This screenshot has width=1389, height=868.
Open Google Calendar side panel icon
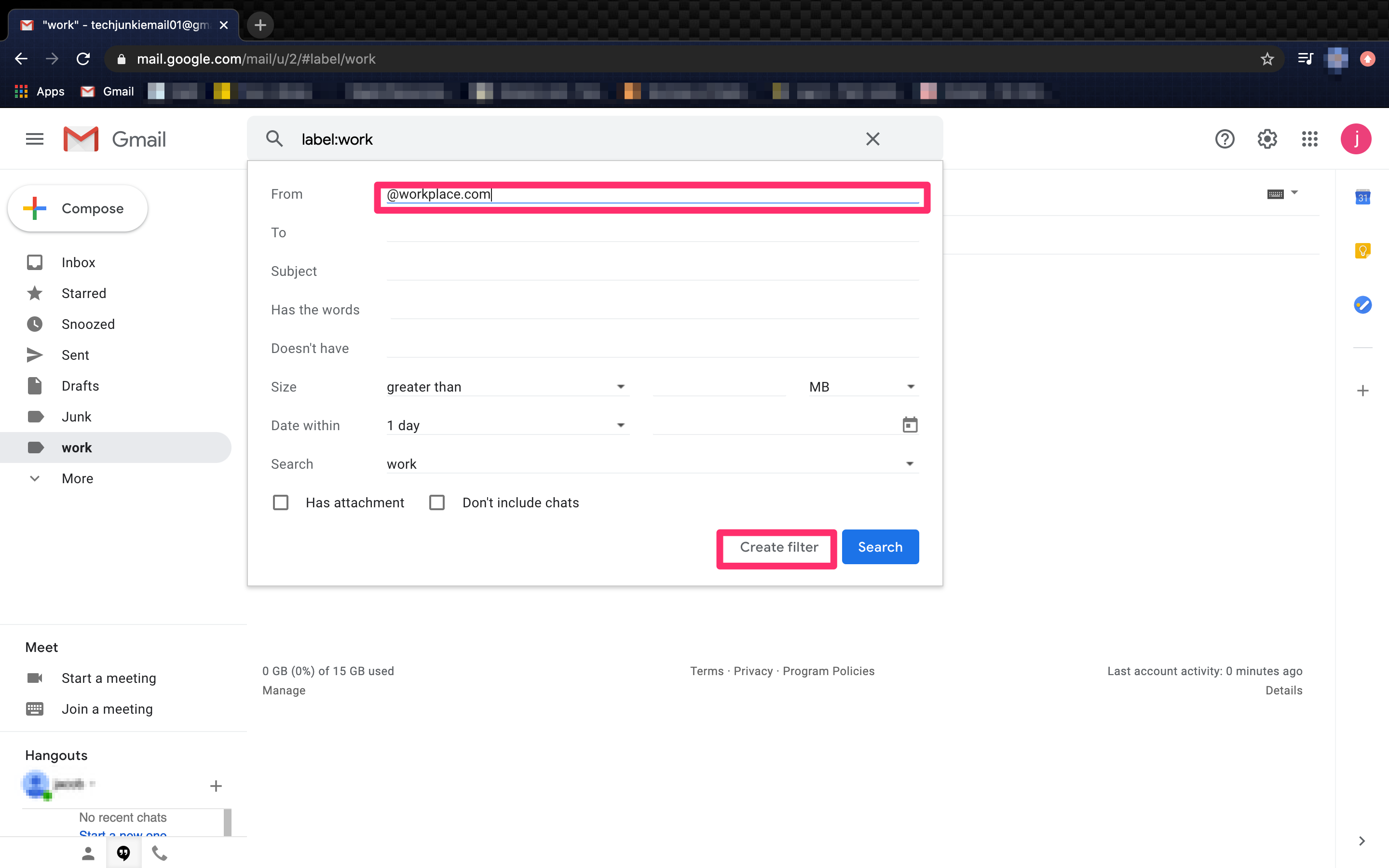[x=1362, y=197]
